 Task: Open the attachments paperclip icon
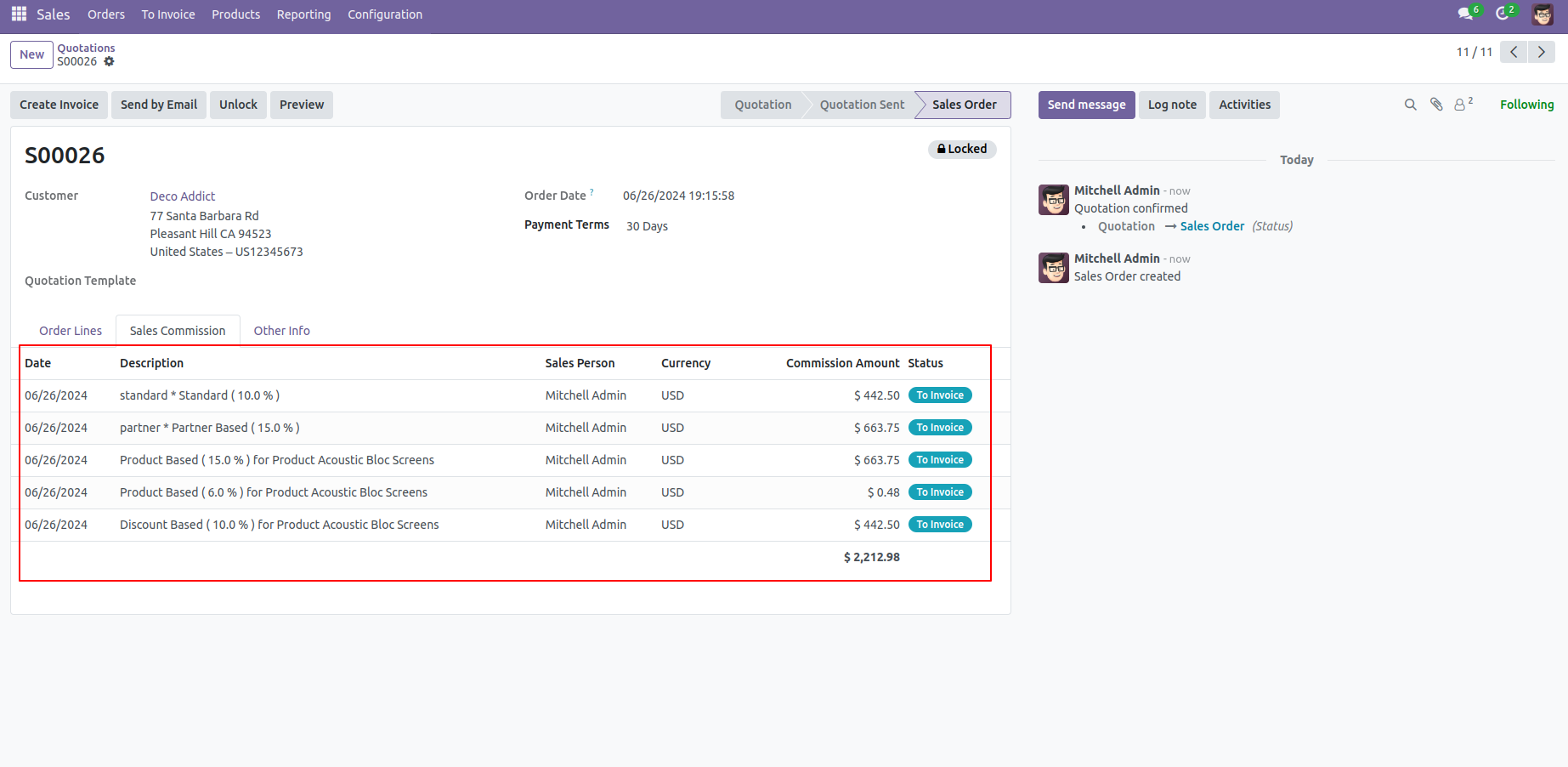pyautogui.click(x=1435, y=104)
